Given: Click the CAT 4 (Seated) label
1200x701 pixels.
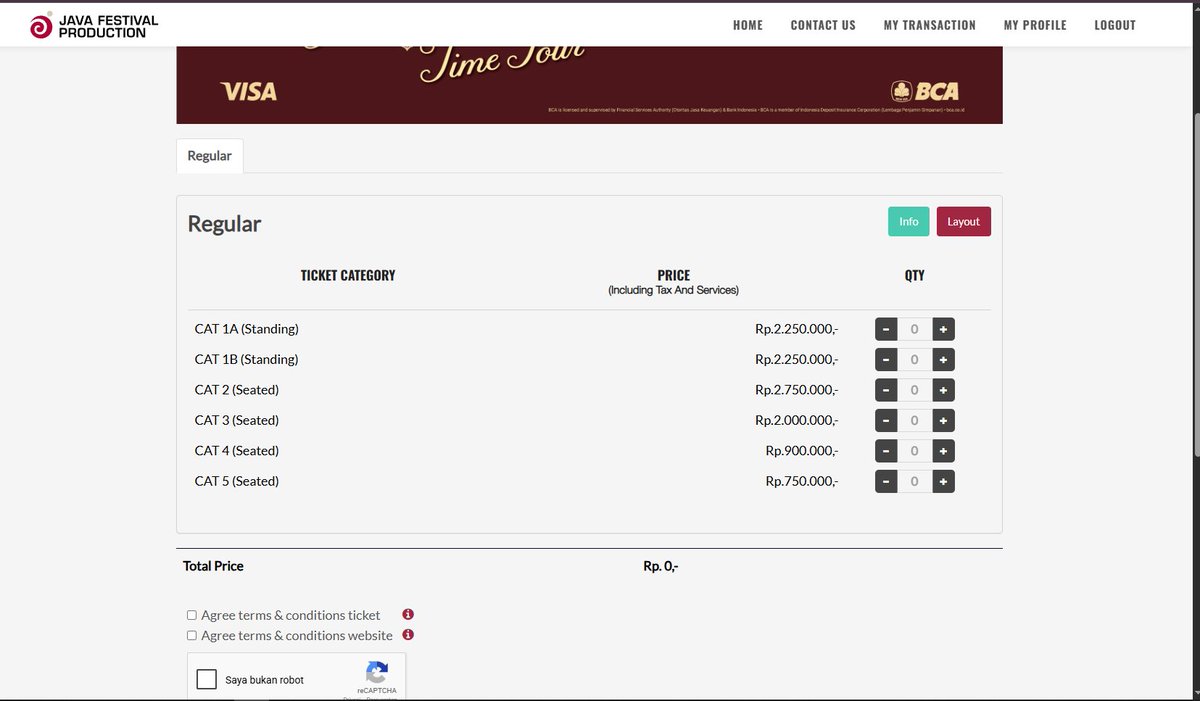Looking at the screenshot, I should [x=236, y=451].
